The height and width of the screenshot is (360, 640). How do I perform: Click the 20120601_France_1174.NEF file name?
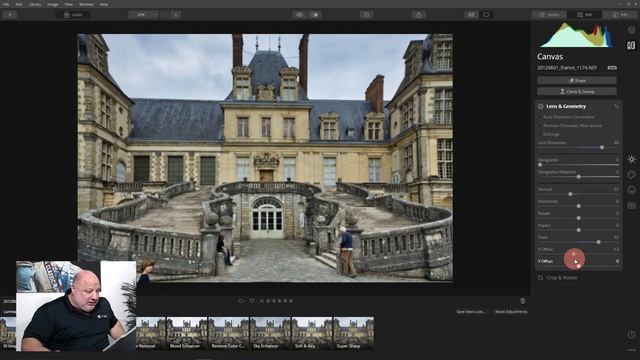[x=567, y=68]
